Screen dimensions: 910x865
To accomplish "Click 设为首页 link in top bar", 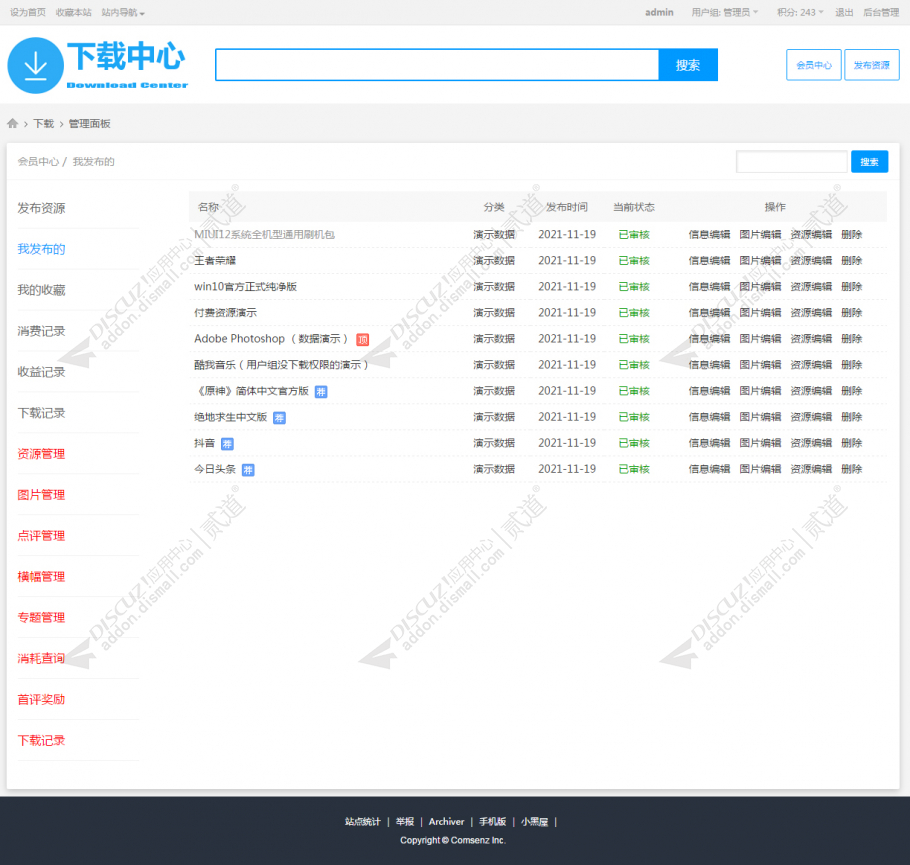I will click(x=28, y=12).
